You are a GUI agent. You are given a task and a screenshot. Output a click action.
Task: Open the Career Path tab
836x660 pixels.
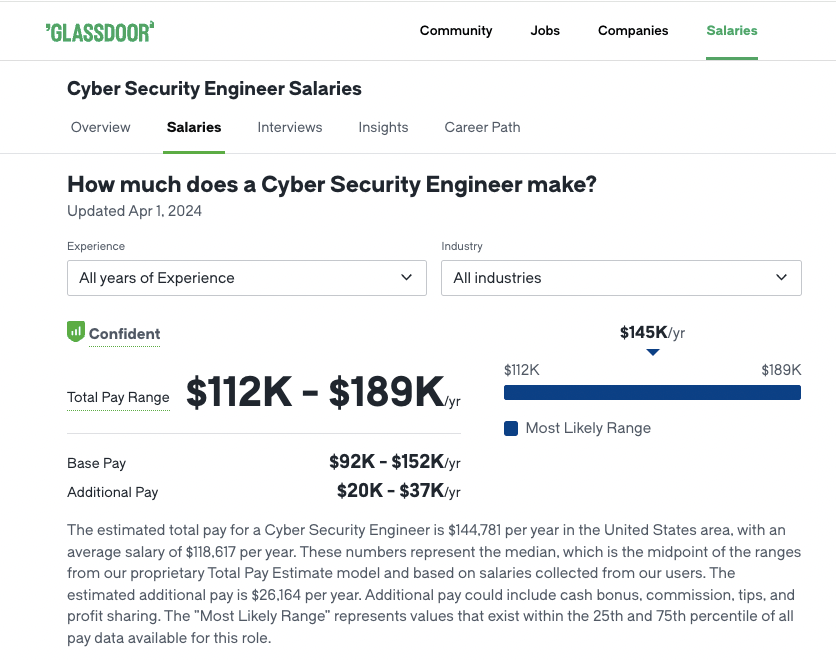click(483, 127)
